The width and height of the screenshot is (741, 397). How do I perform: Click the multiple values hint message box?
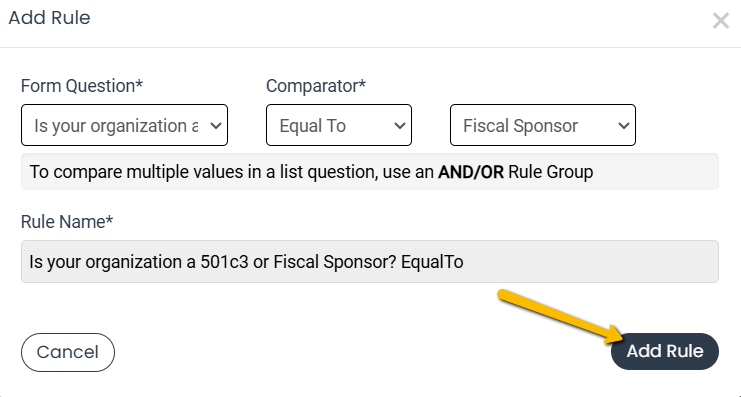coord(370,172)
